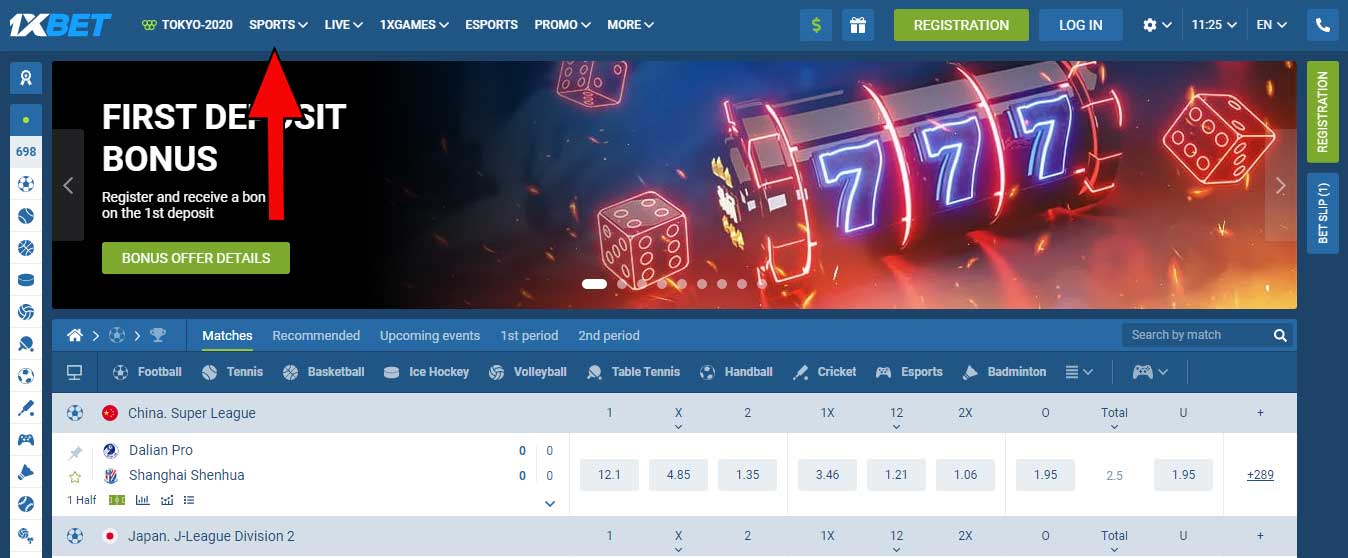Viewport: 1348px width, 558px height.
Task: Open vertical BET SLIP (1) tab
Action: [x=1323, y=213]
